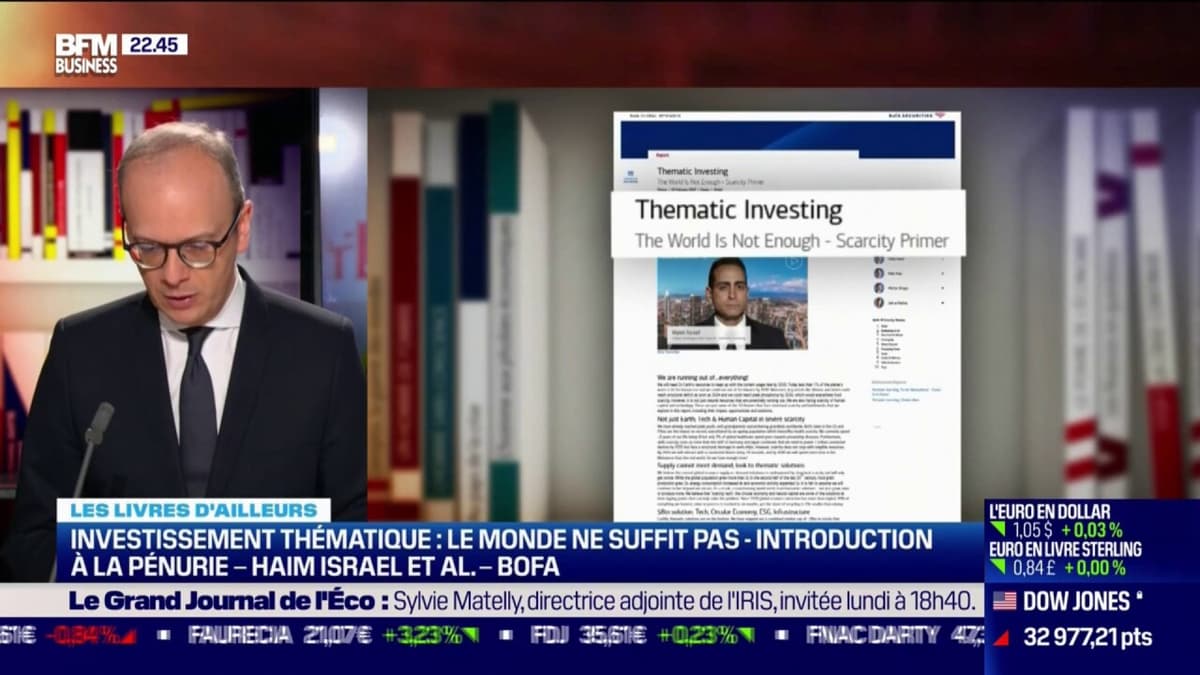Select the Sylvie Matelly programme announcement text
Screen dimensions: 1200x675
click(682, 601)
